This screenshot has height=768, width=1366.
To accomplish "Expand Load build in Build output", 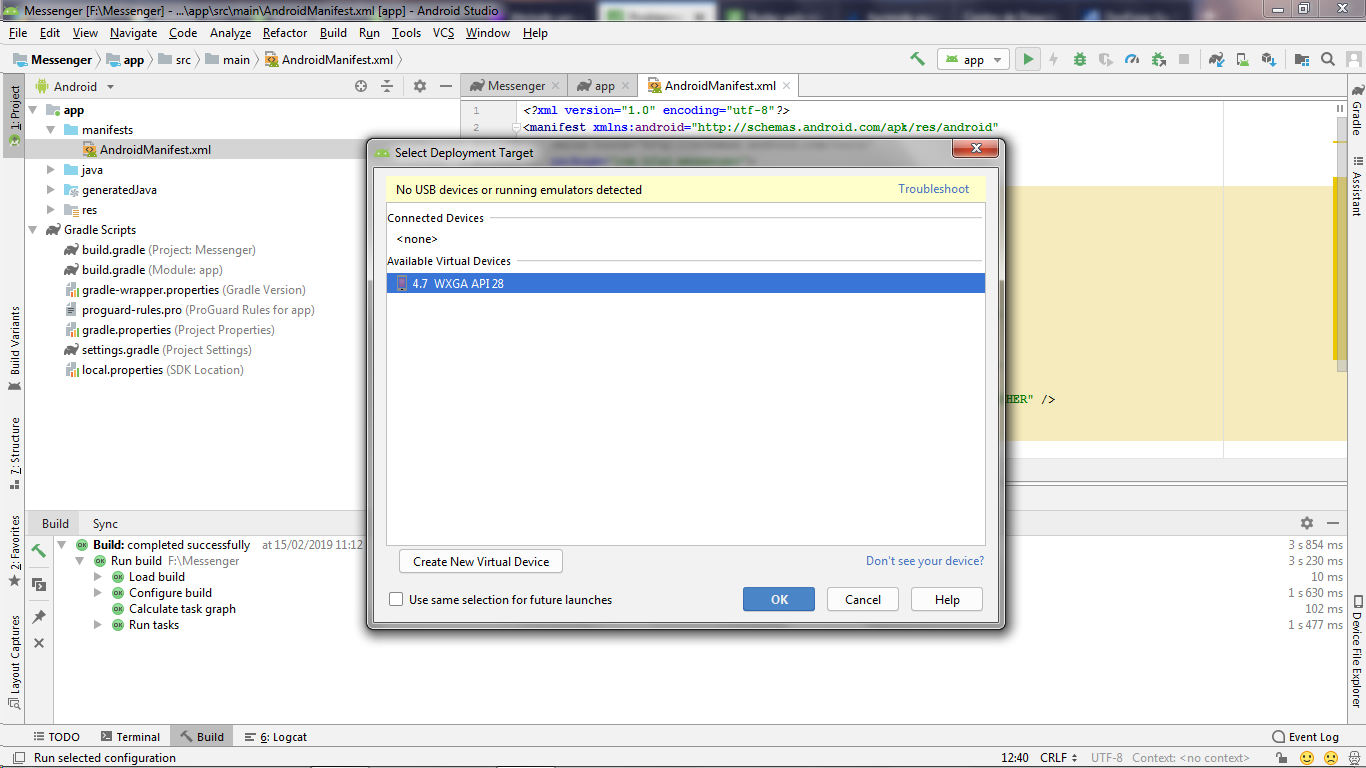I will tap(98, 577).
